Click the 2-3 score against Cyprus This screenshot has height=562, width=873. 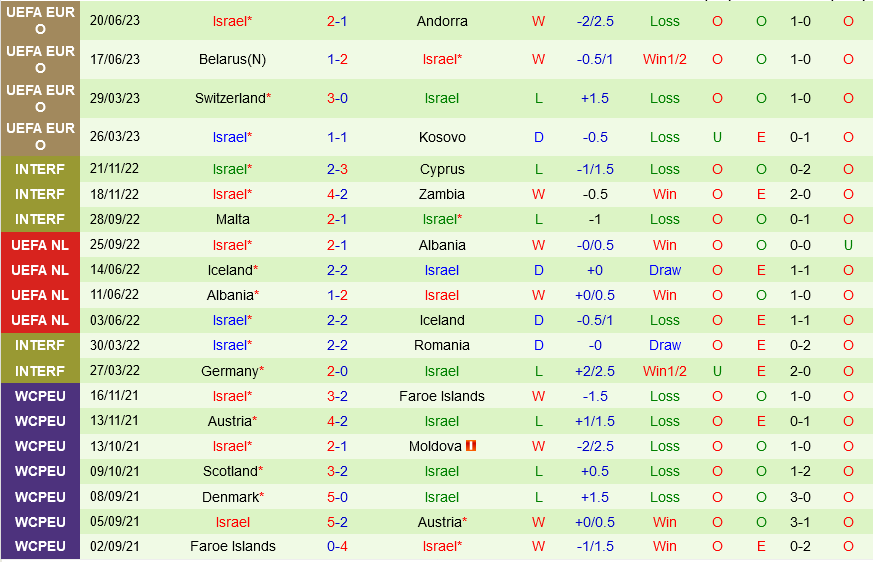pyautogui.click(x=337, y=169)
